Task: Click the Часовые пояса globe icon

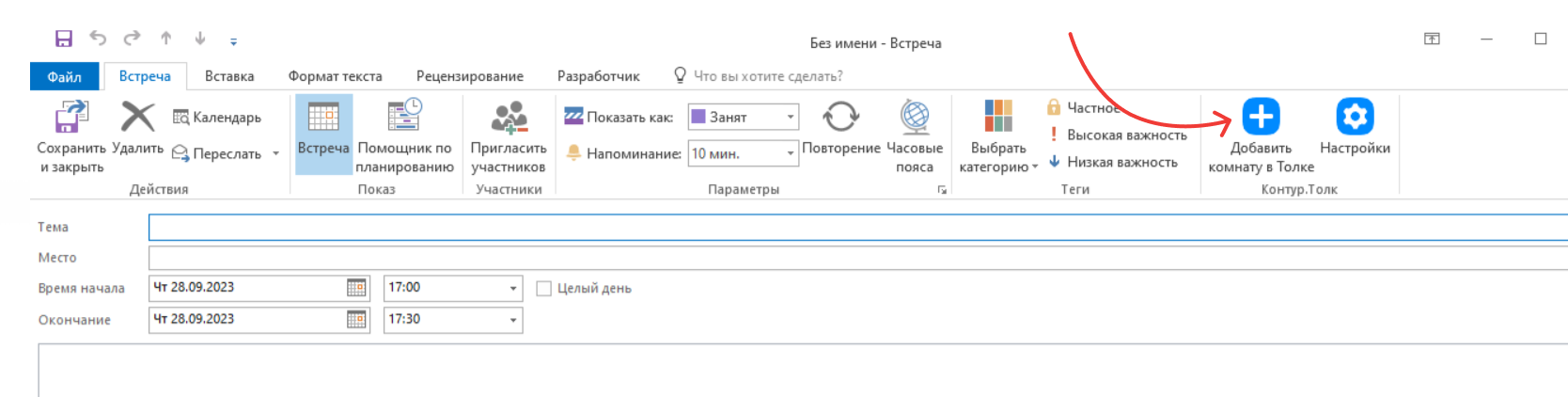Action: tap(915, 117)
